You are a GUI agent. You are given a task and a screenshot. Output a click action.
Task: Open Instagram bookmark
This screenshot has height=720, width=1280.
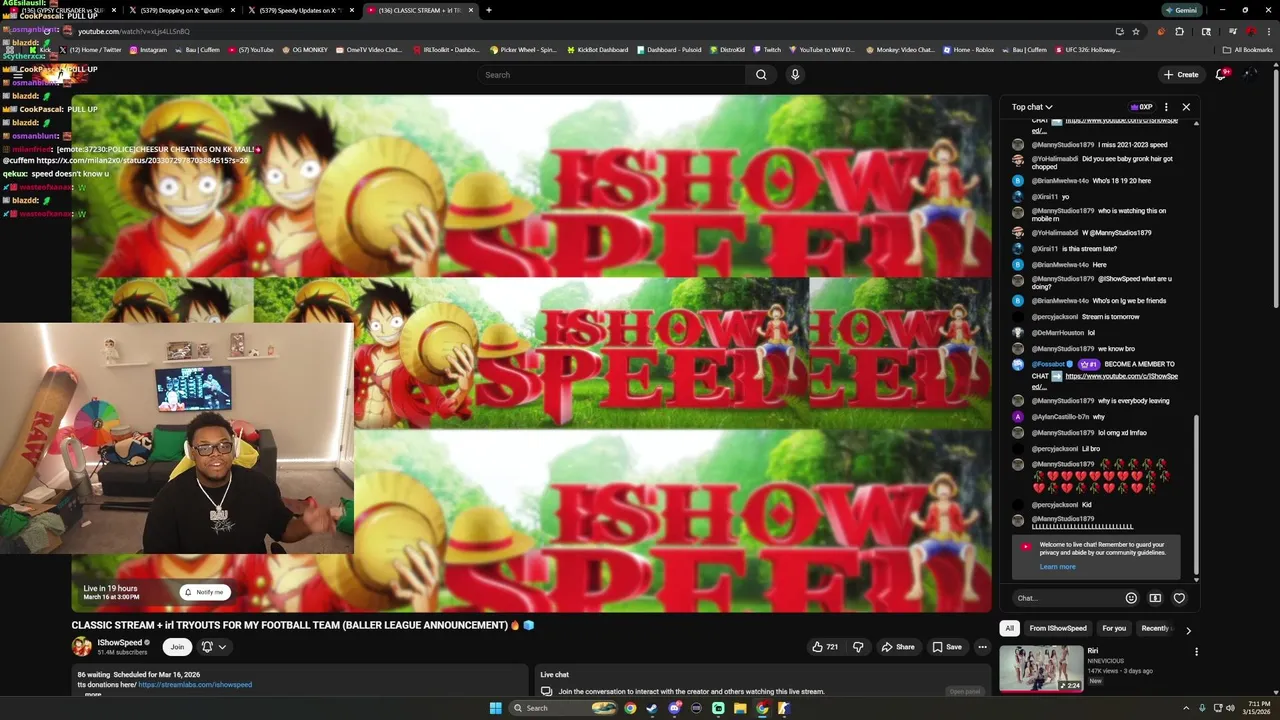pyautogui.click(x=148, y=50)
